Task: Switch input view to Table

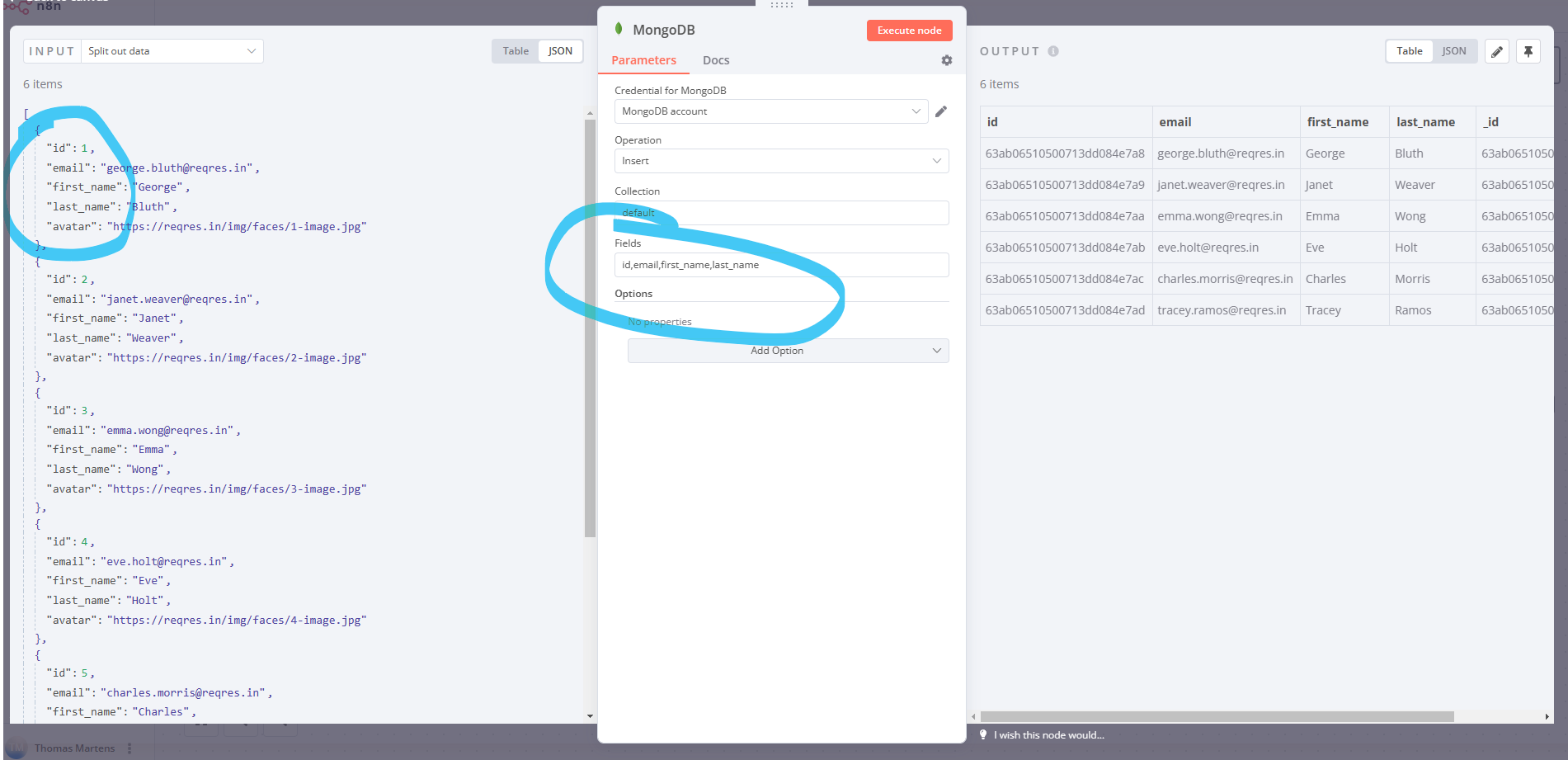Action: pos(516,51)
